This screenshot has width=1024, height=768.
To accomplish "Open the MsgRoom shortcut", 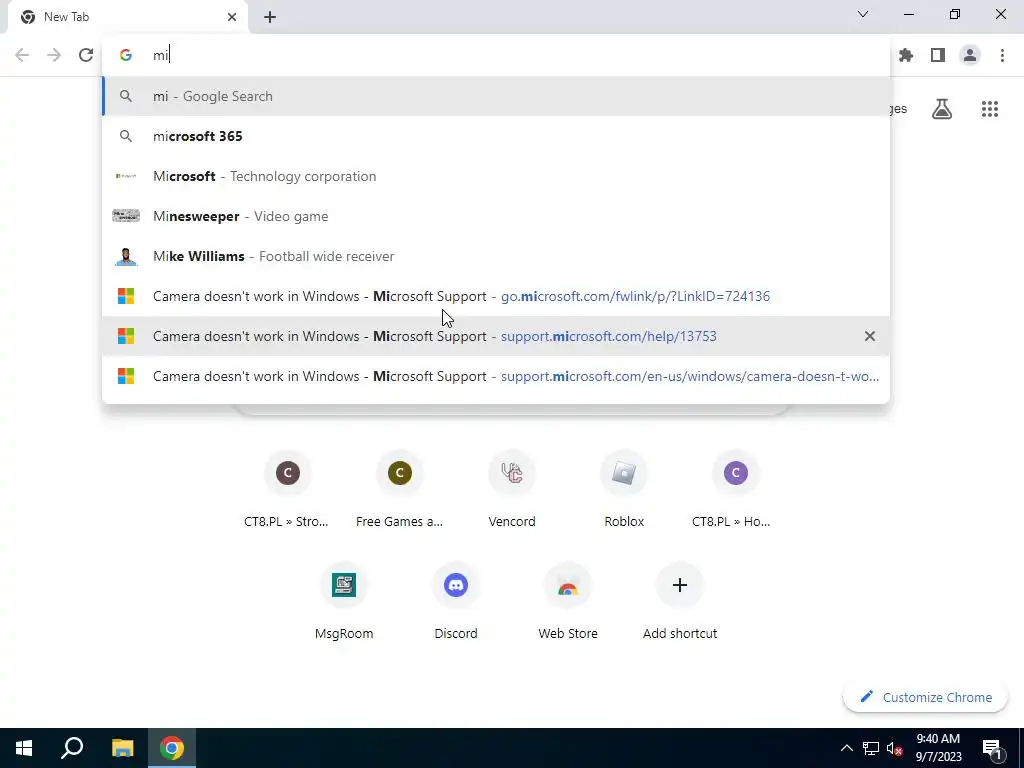I will click(344, 600).
